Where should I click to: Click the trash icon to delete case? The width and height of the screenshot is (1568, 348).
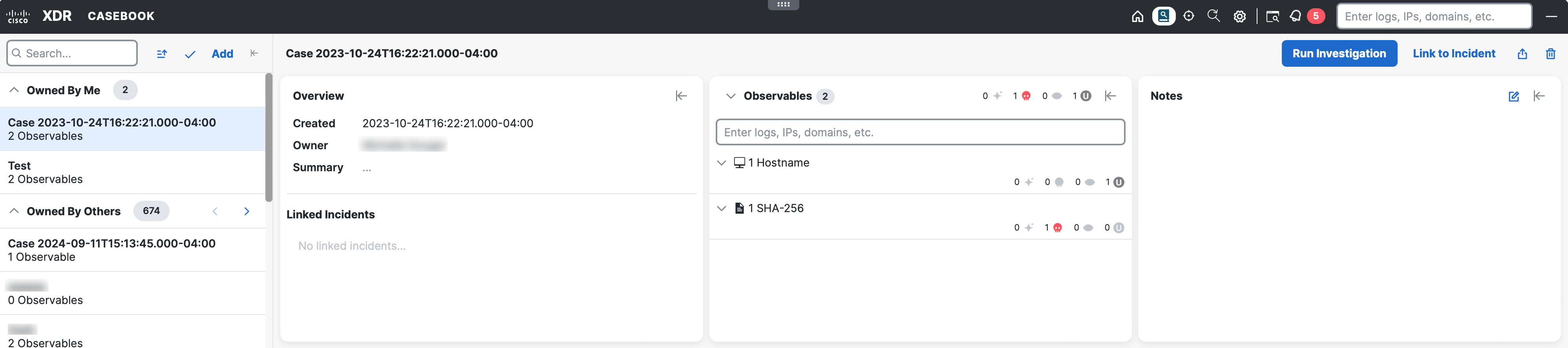tap(1550, 54)
